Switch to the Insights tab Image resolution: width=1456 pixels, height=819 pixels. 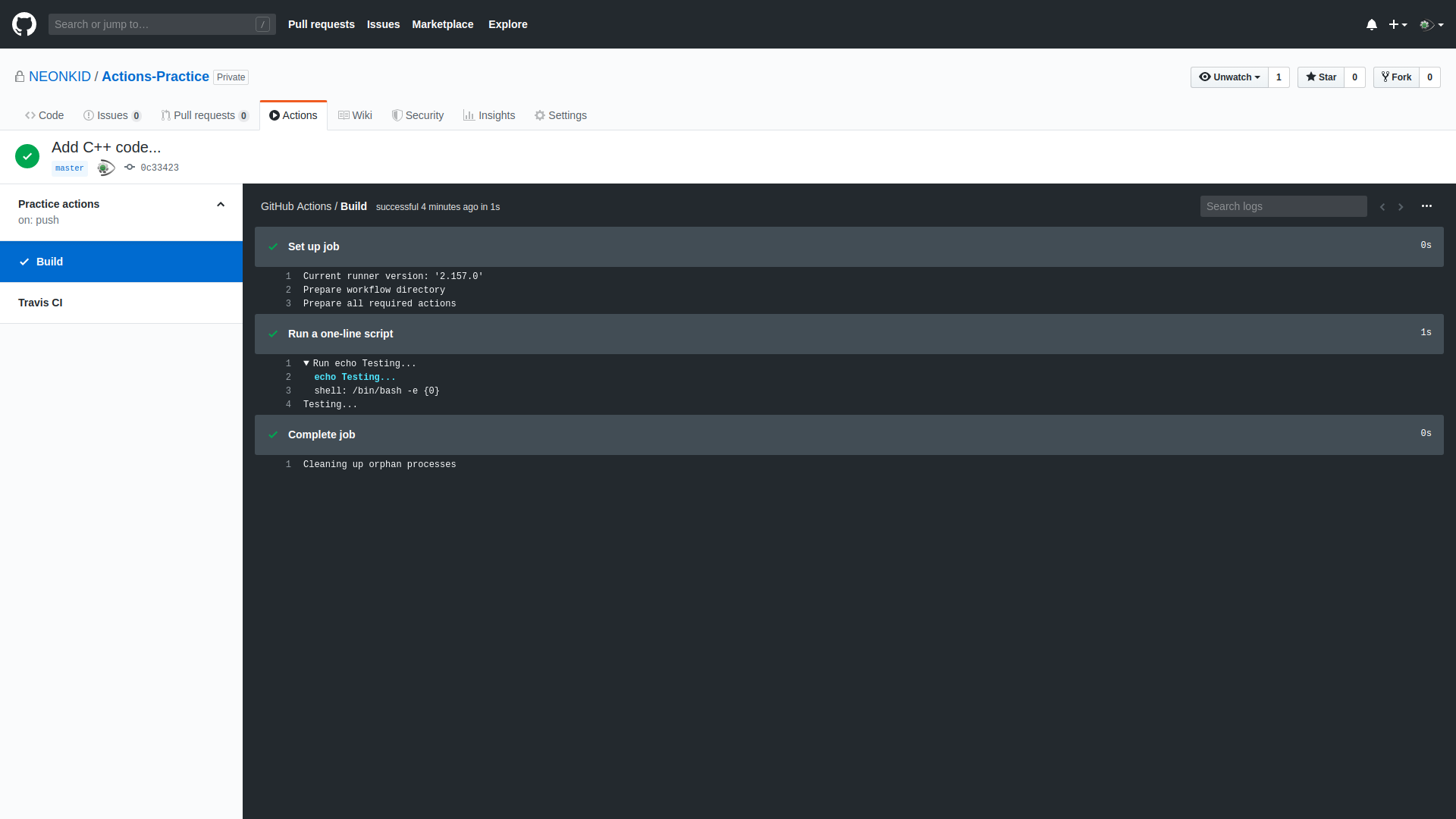(x=489, y=115)
